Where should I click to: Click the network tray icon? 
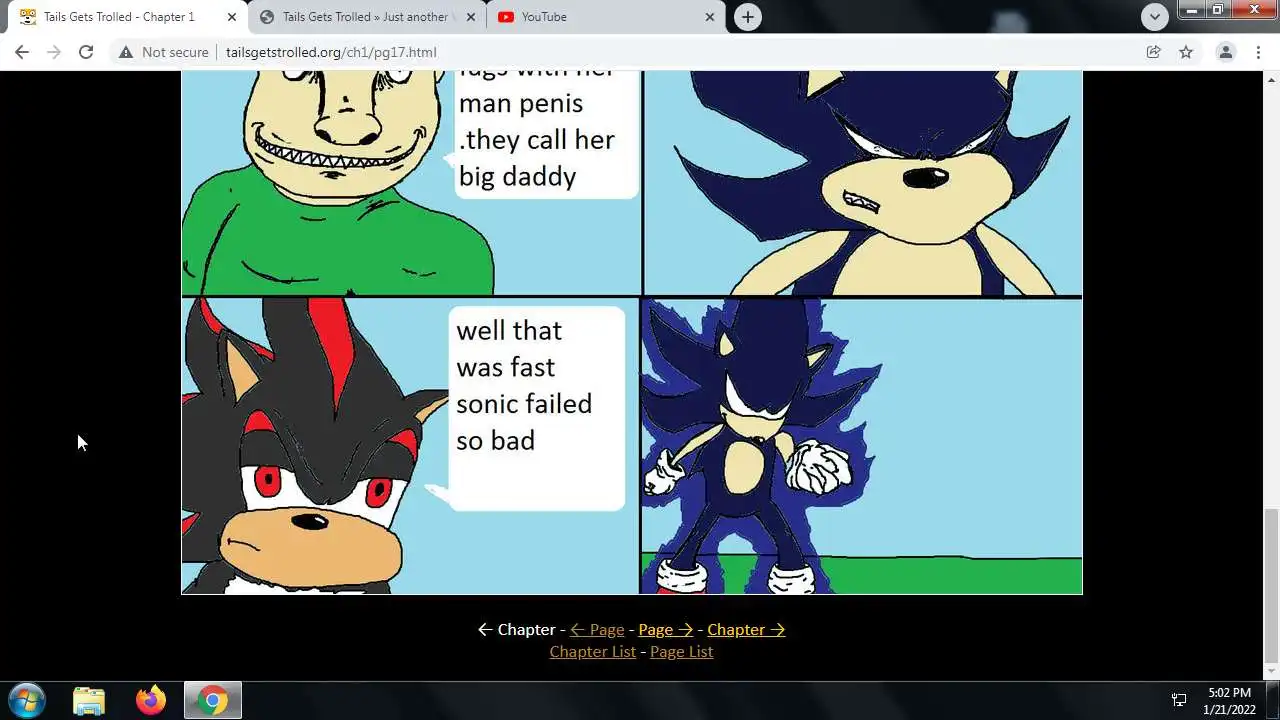(1179, 700)
